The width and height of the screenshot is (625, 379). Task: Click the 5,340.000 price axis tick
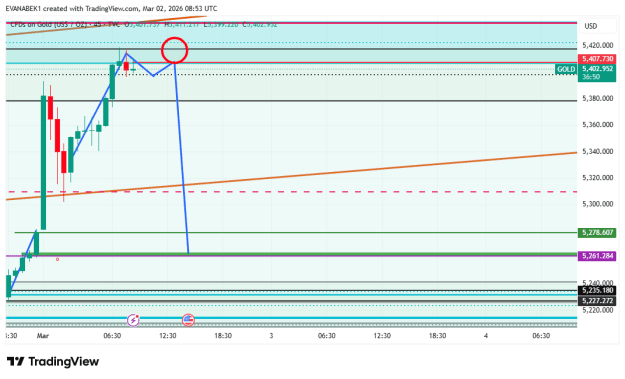tap(597, 151)
